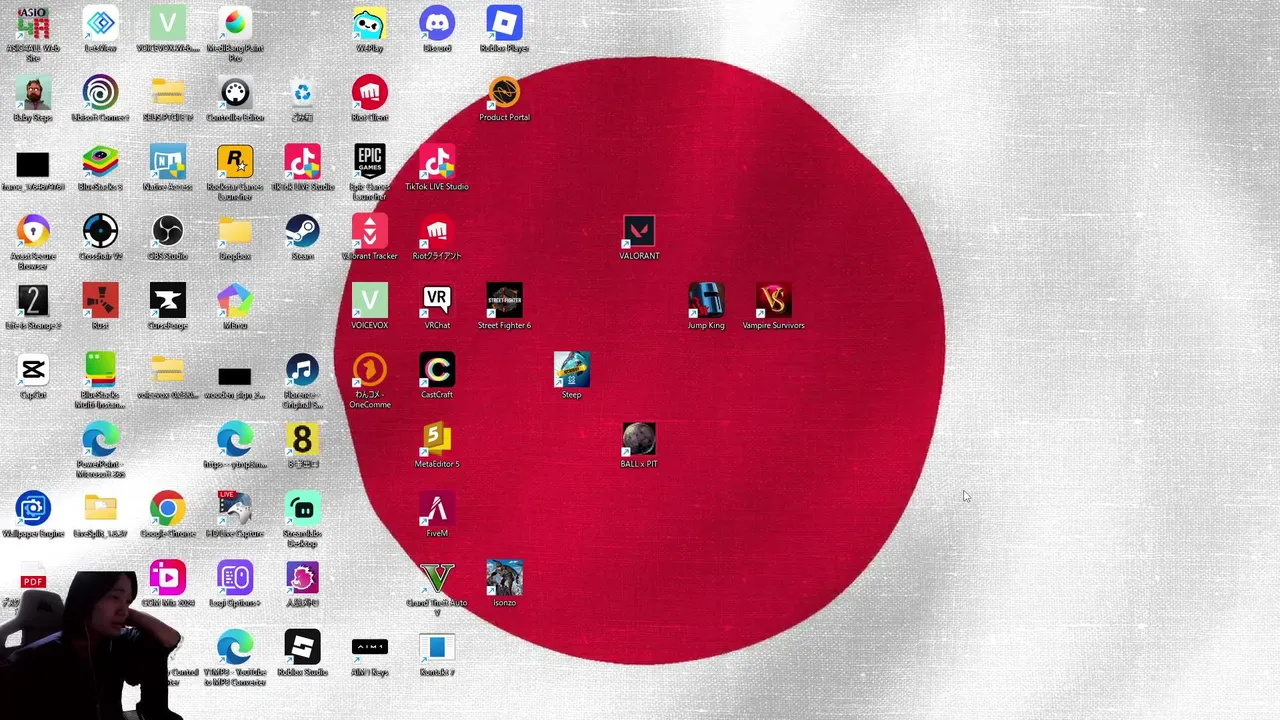The height and width of the screenshot is (720, 1280).
Task: Launch Google Chrome from the desktop
Action: click(167, 509)
